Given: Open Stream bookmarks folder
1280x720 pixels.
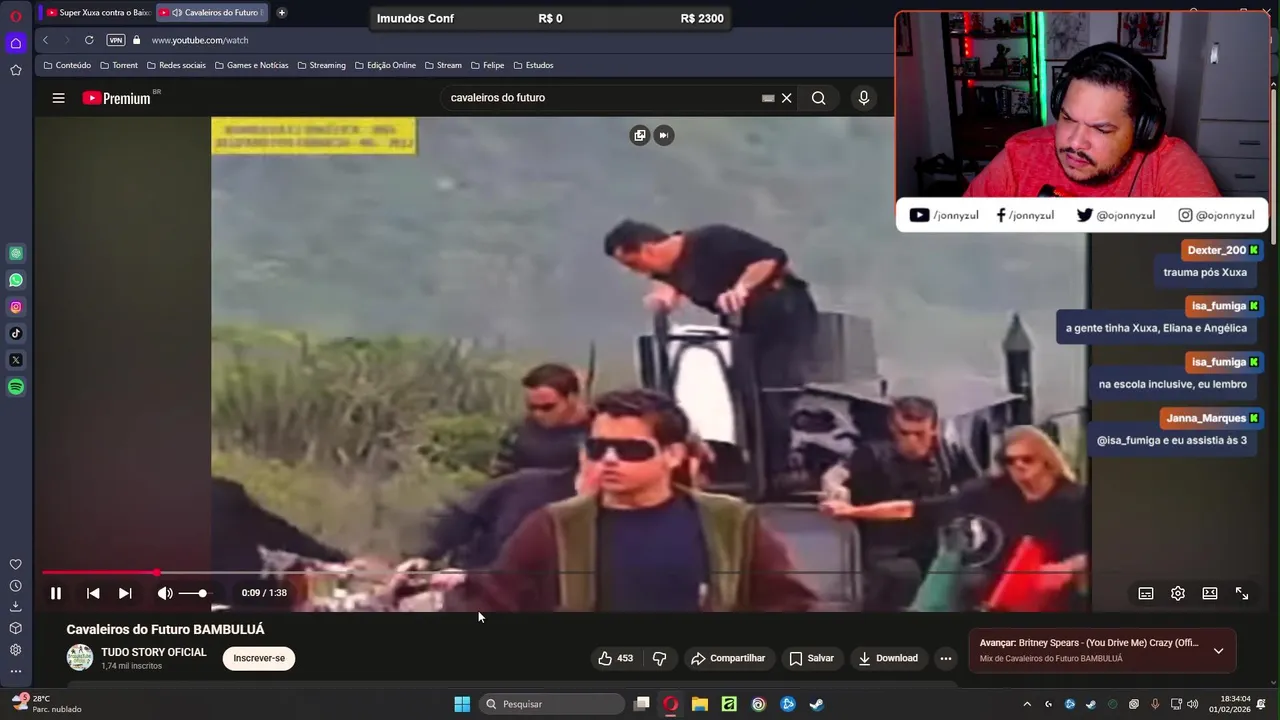Looking at the screenshot, I should pos(443,65).
